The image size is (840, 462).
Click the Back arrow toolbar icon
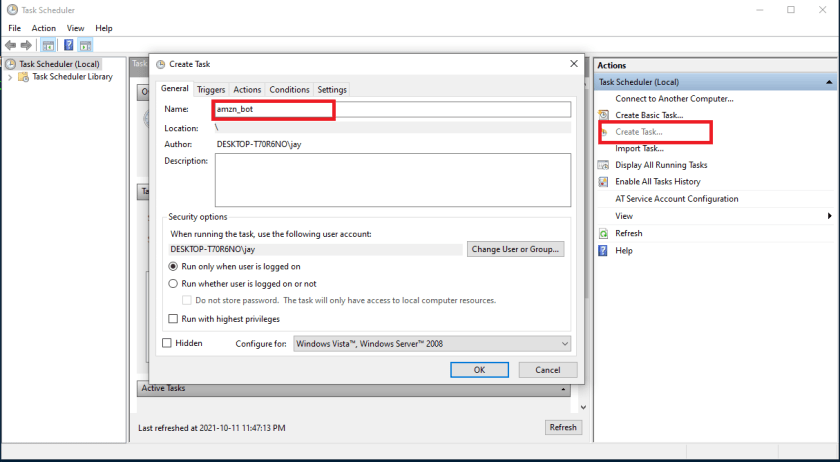click(x=10, y=46)
